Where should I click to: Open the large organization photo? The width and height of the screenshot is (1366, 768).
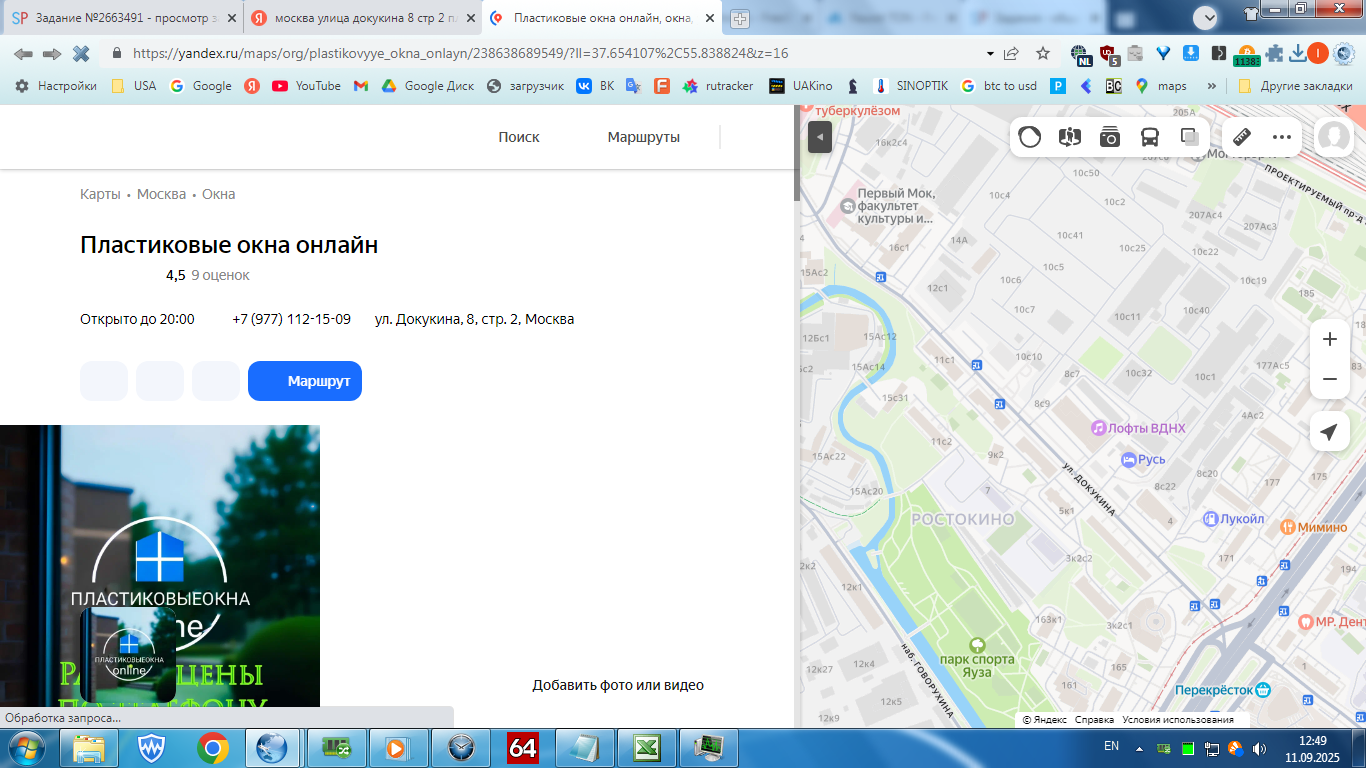160,566
